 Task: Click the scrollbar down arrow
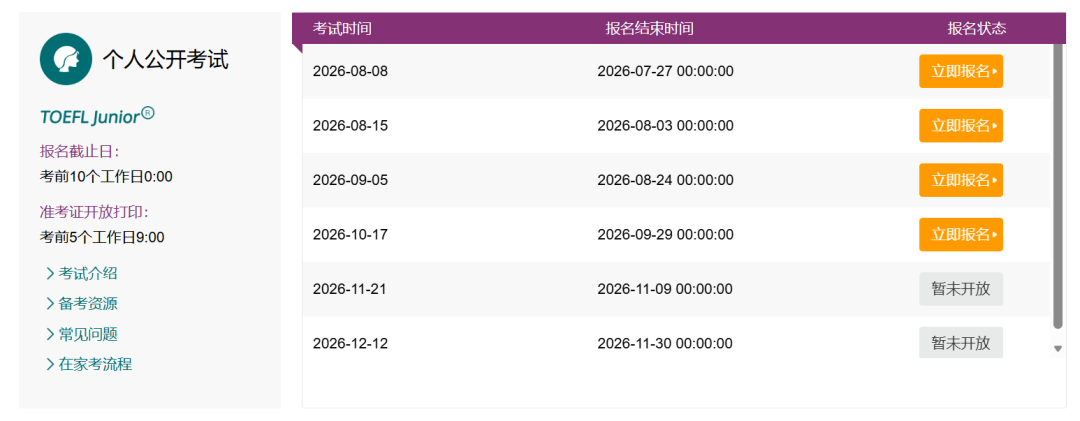[1058, 349]
